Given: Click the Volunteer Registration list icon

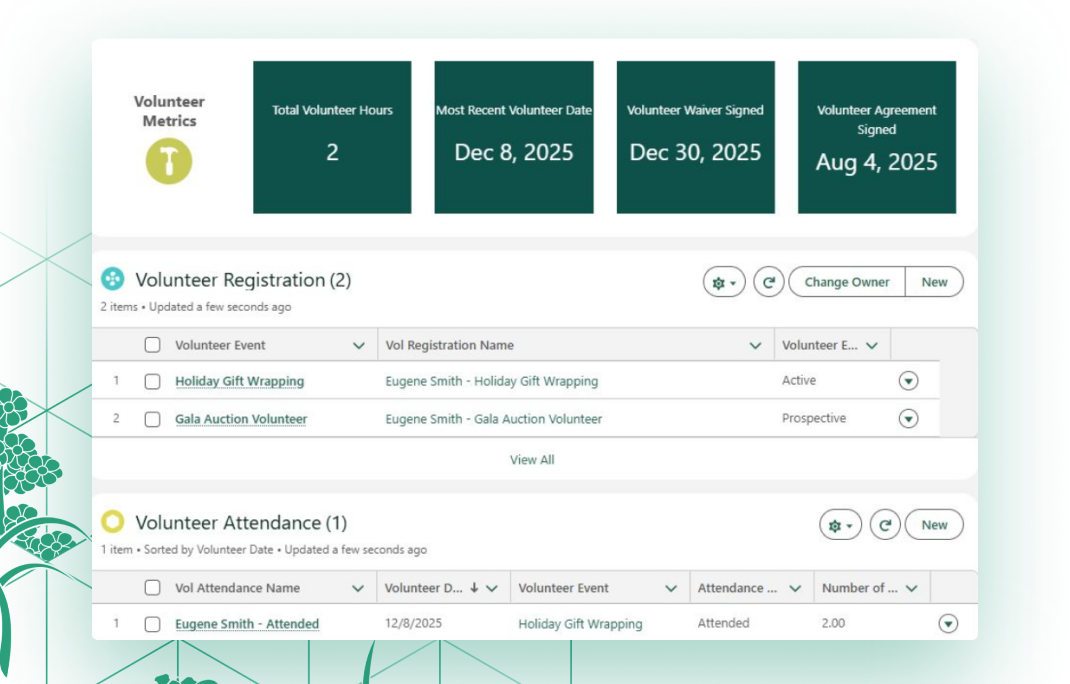Looking at the screenshot, I should coord(113,279).
